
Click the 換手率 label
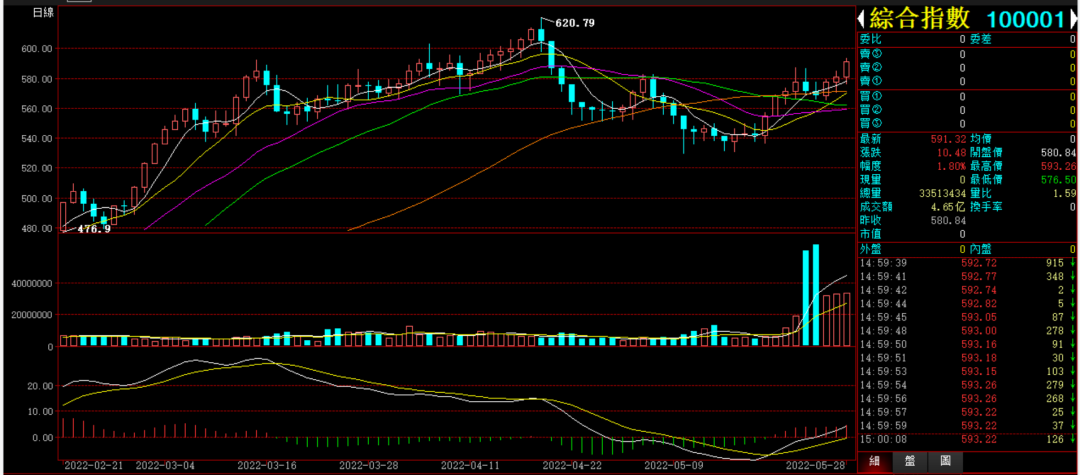click(x=986, y=207)
